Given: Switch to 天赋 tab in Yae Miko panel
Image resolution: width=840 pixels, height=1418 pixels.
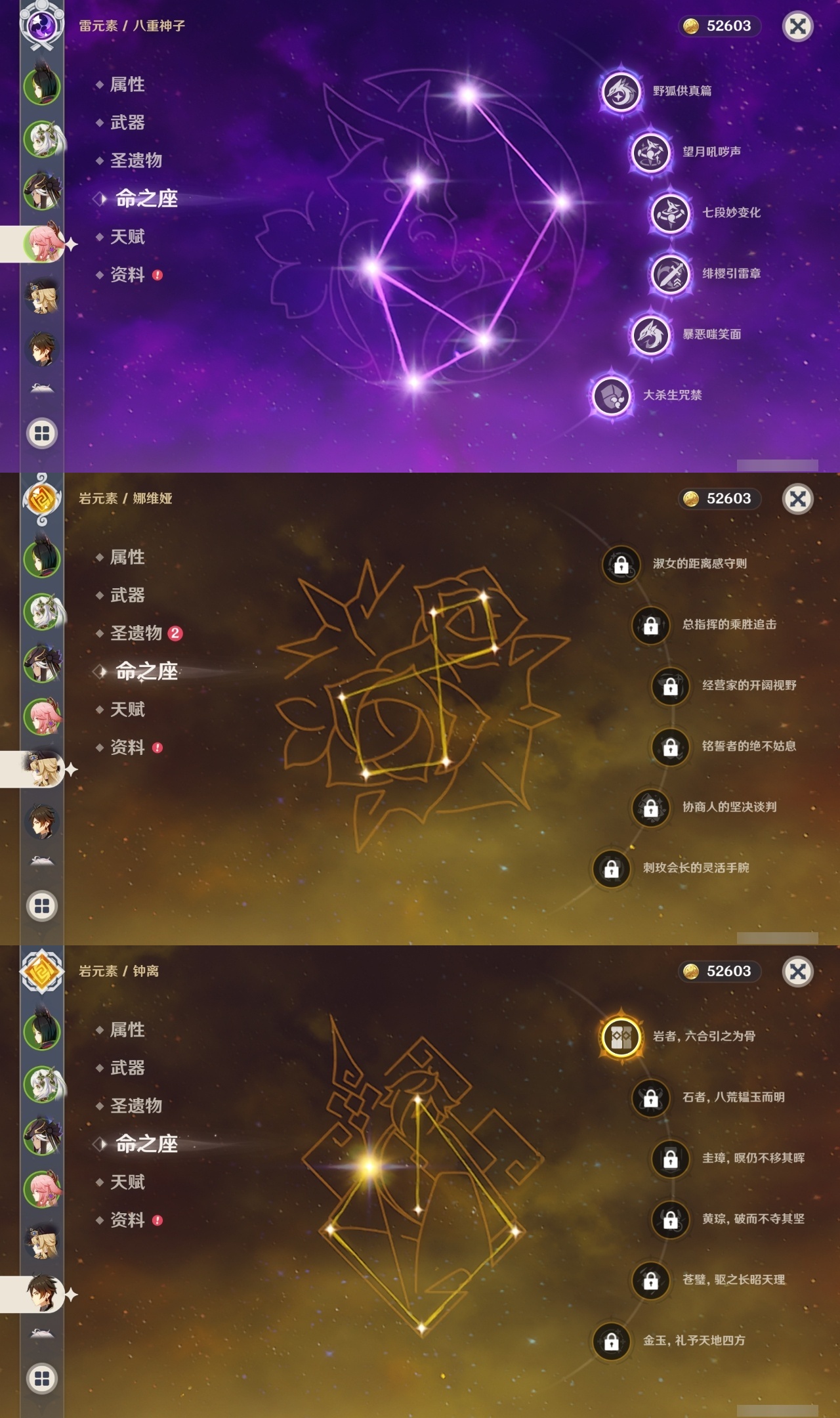Looking at the screenshot, I should pos(127,237).
